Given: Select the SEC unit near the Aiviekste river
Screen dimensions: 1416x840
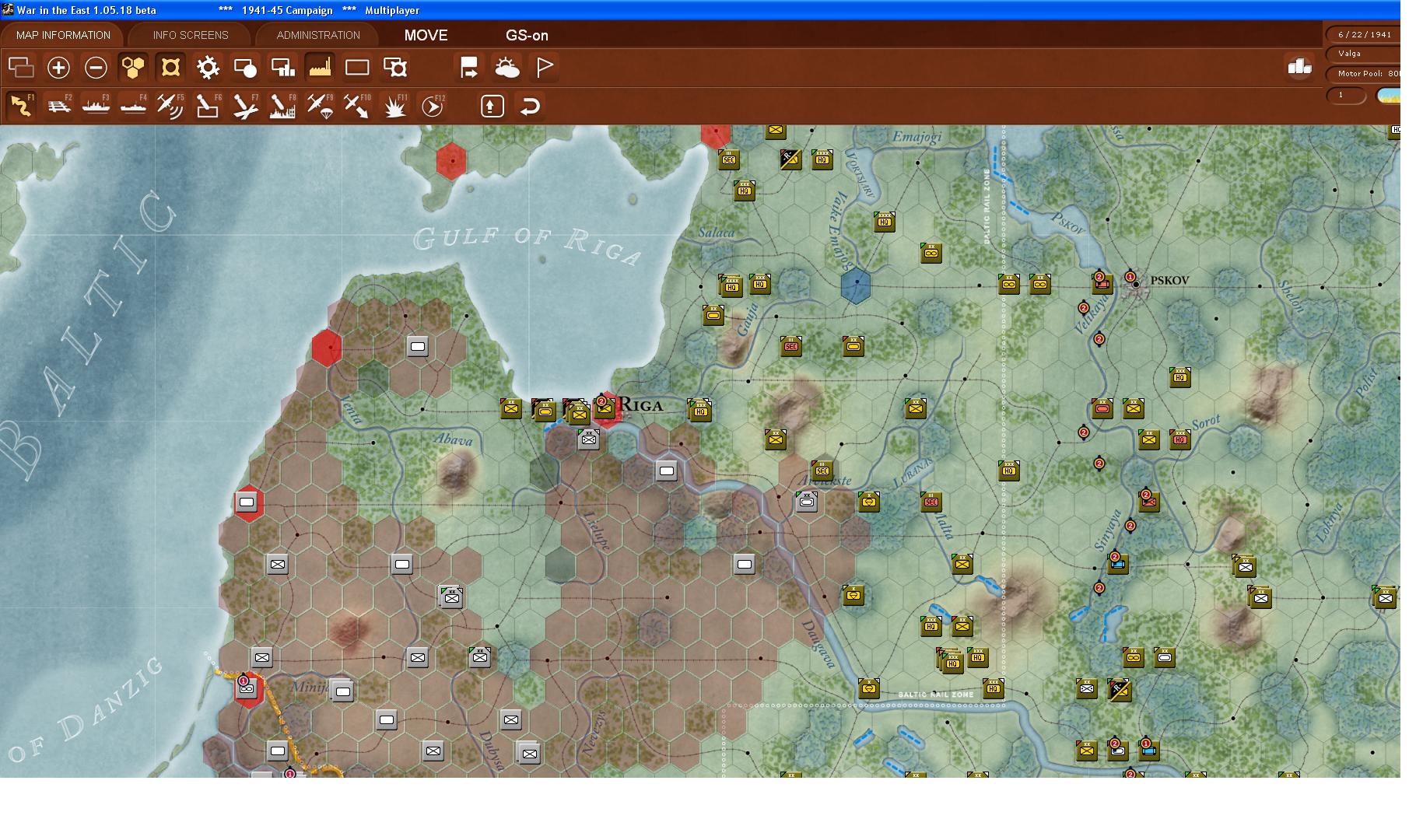Looking at the screenshot, I should (822, 471).
